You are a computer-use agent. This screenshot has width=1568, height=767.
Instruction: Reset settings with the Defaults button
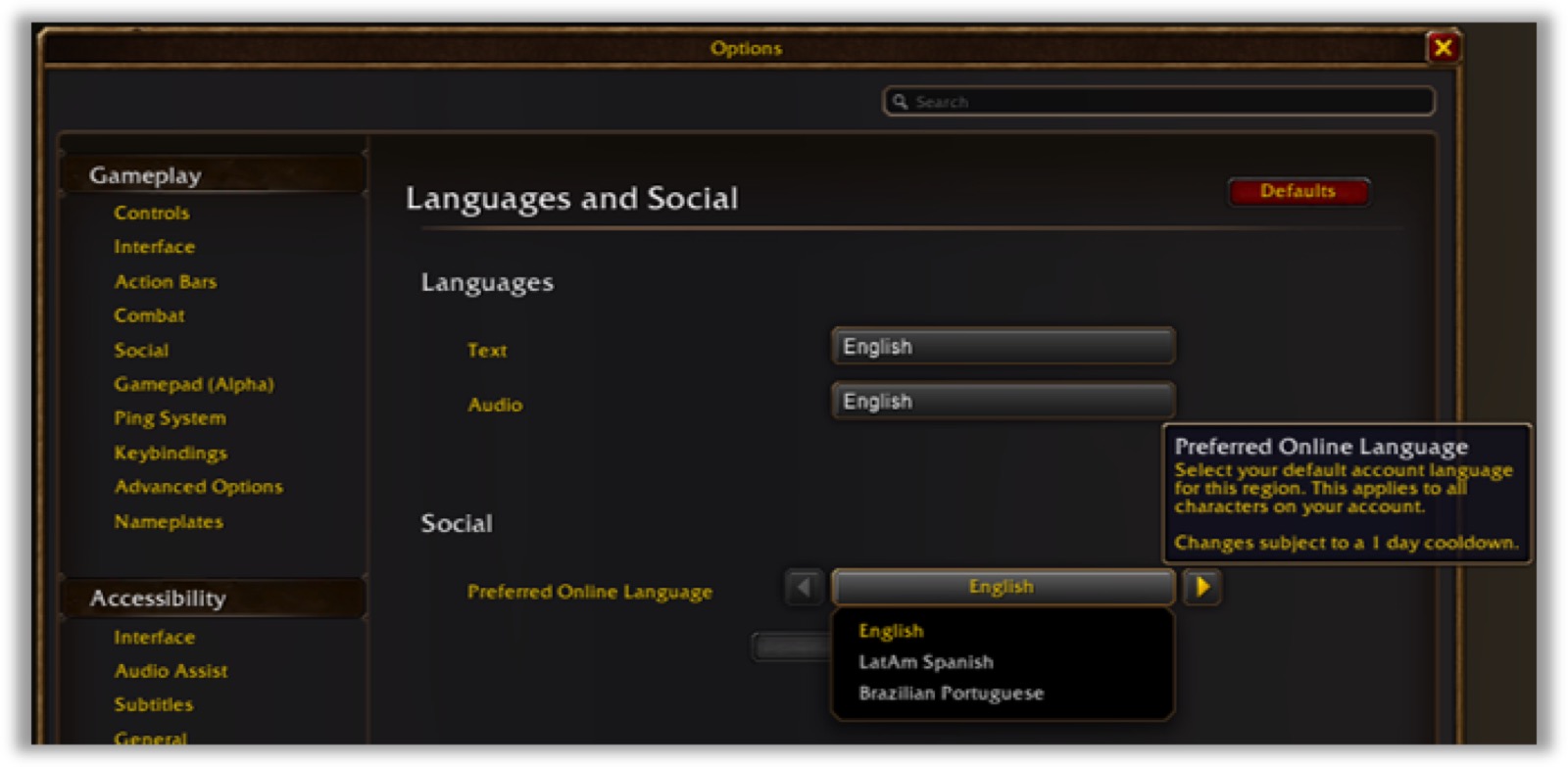click(1298, 191)
